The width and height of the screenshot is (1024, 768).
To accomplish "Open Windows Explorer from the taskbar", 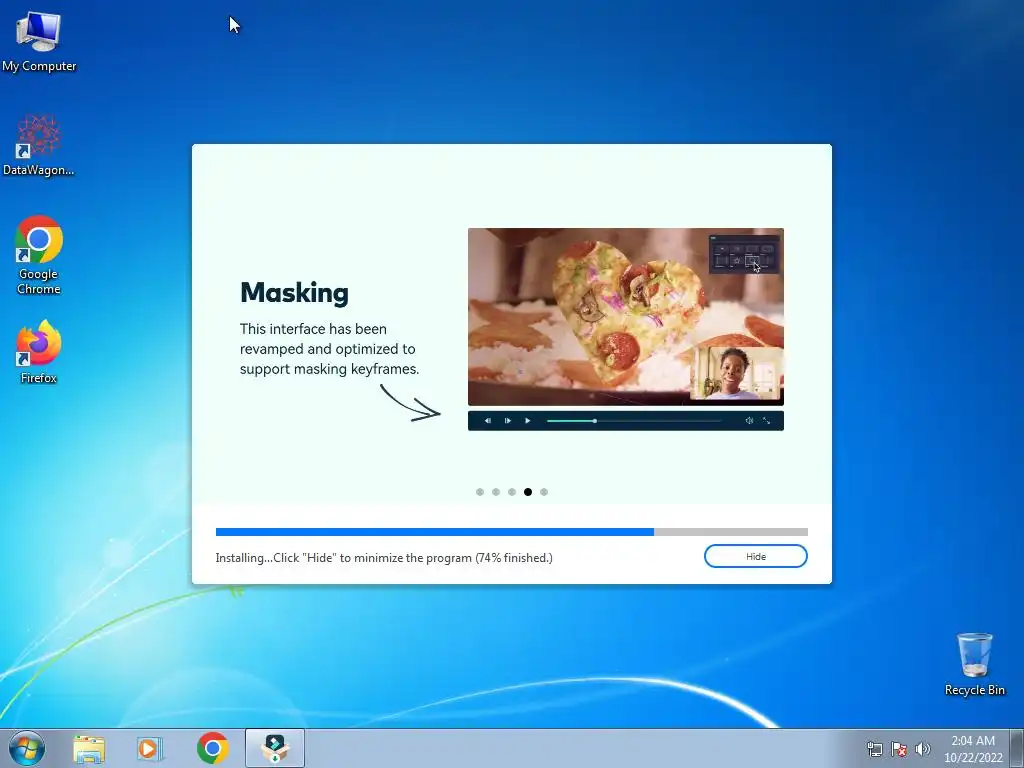I will pyautogui.click(x=89, y=748).
